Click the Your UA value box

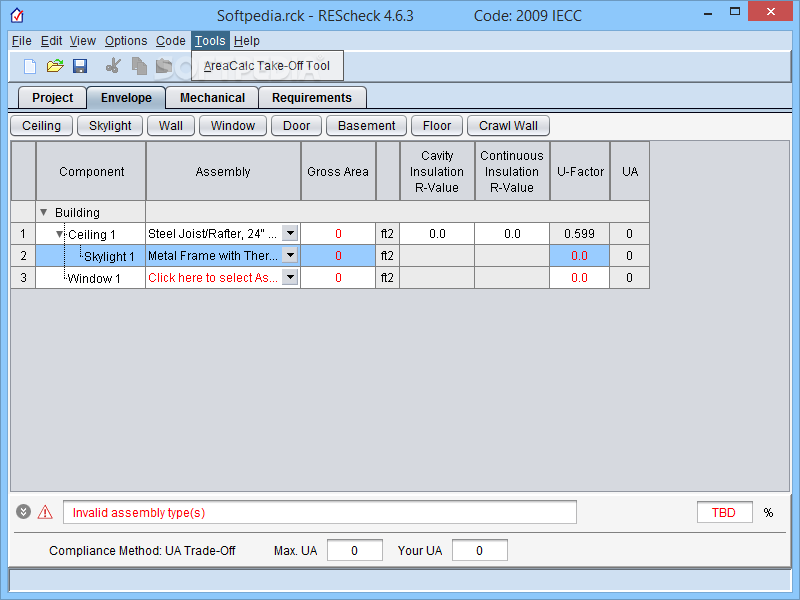[x=480, y=551]
